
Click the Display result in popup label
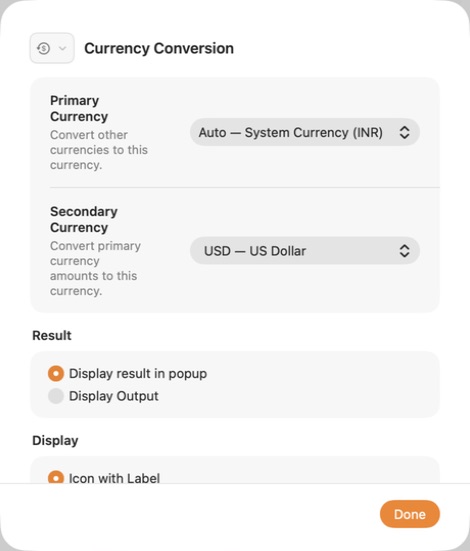[138, 374]
